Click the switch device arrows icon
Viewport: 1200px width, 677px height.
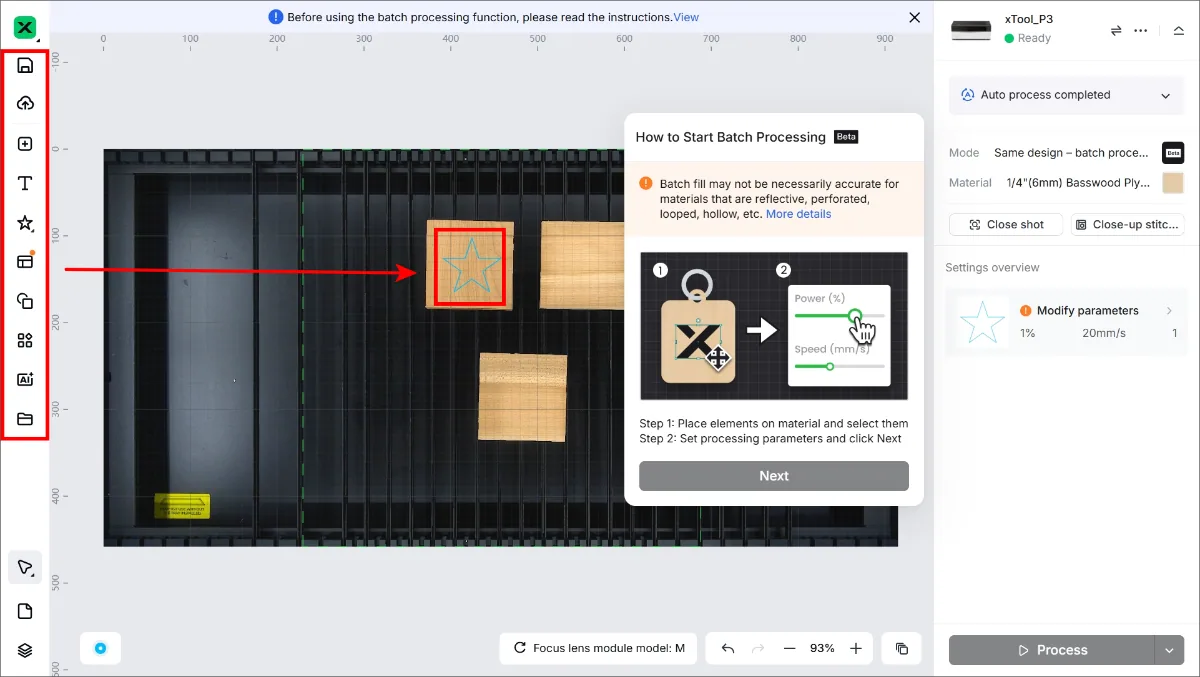pos(1116,31)
